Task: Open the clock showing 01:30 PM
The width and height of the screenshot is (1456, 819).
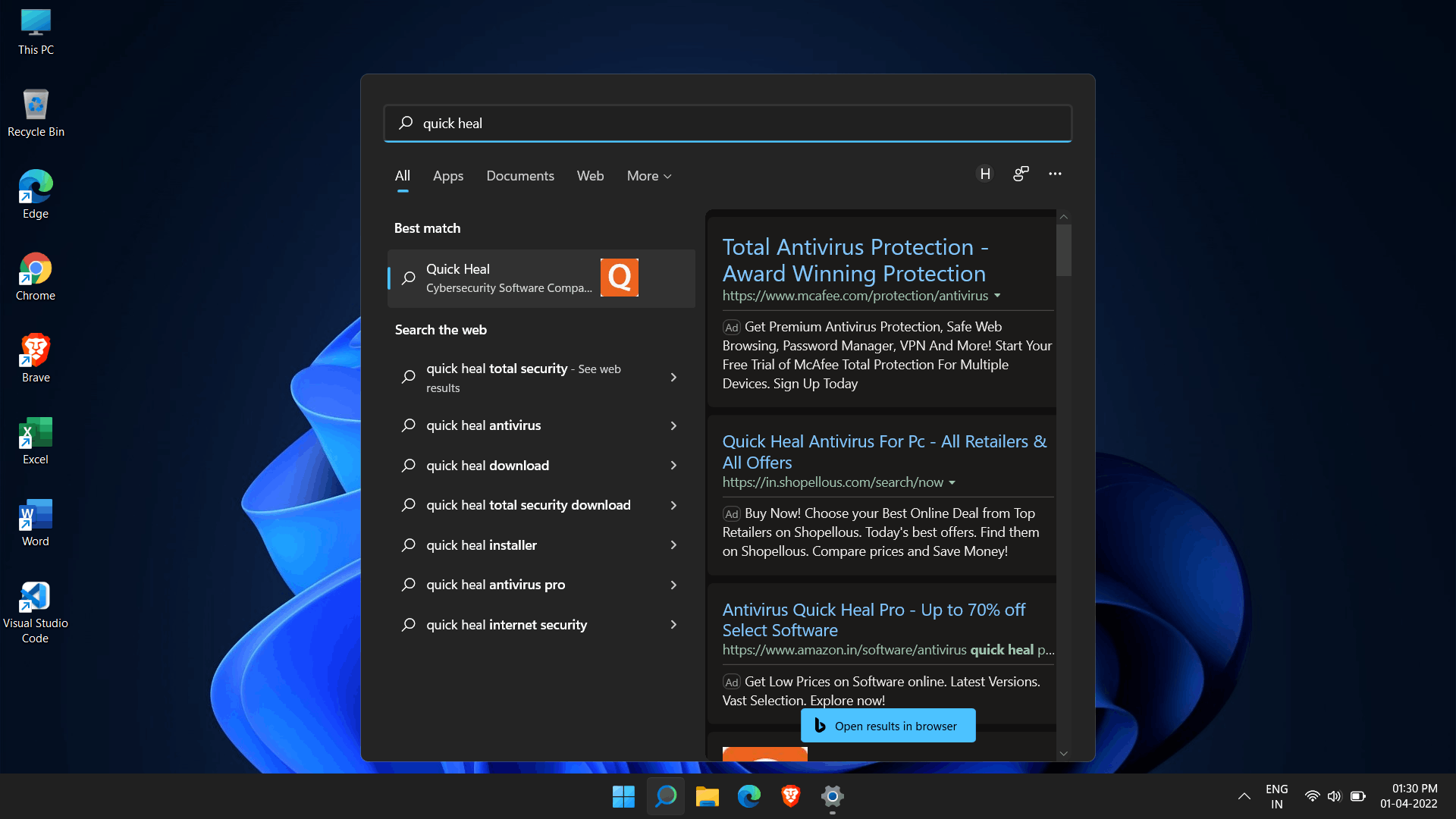Action: tap(1409, 796)
